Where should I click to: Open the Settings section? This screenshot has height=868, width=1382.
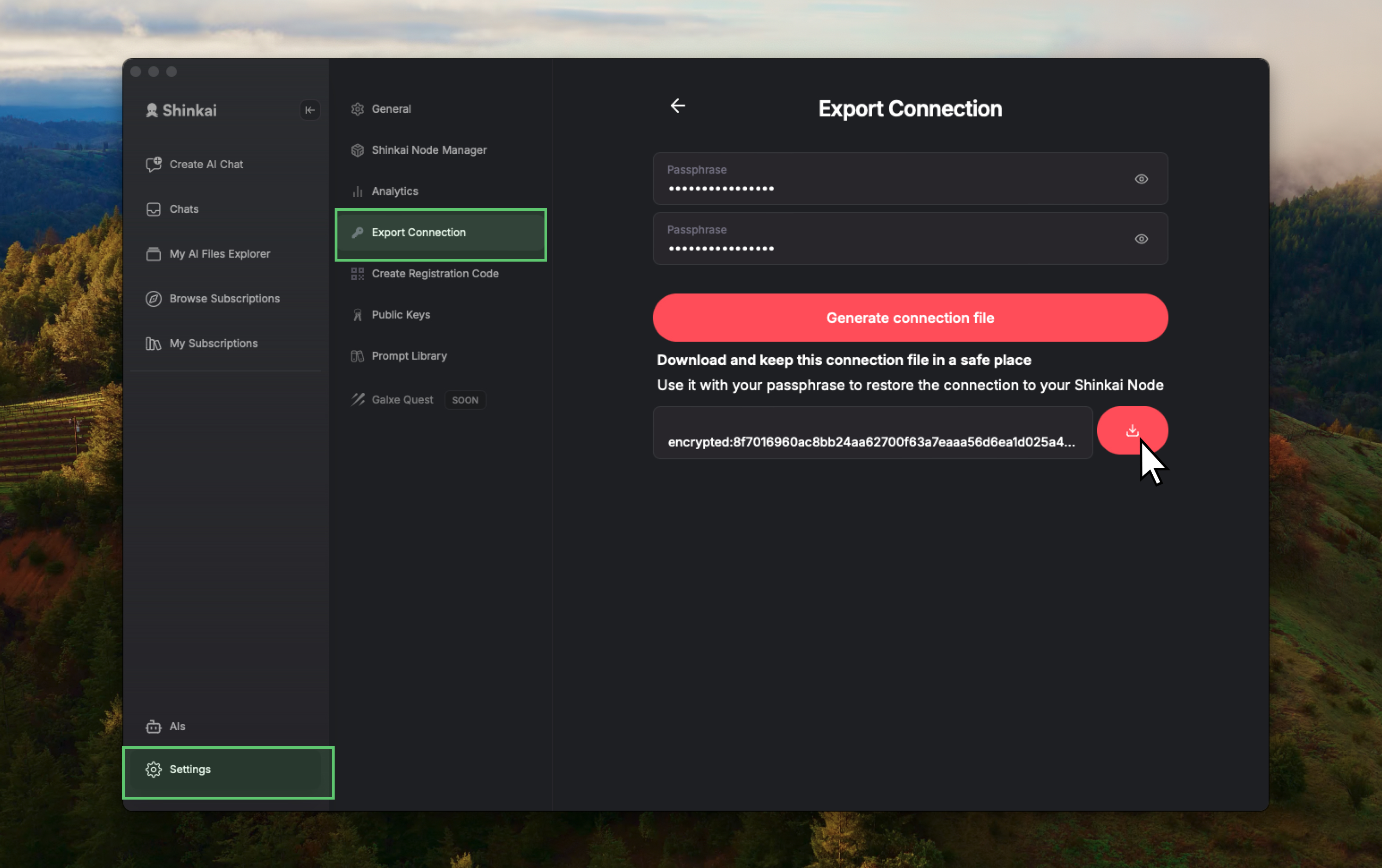190,769
